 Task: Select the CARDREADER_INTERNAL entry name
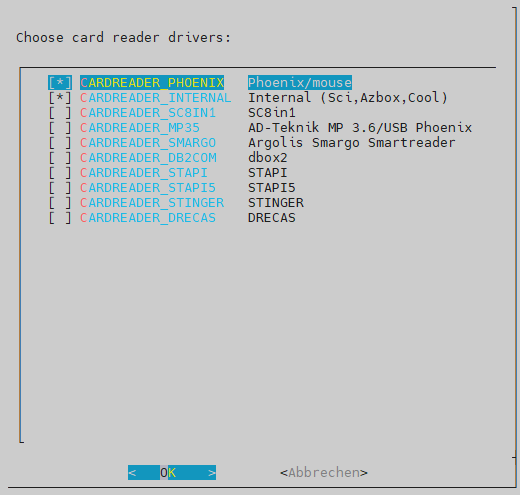coord(156,98)
